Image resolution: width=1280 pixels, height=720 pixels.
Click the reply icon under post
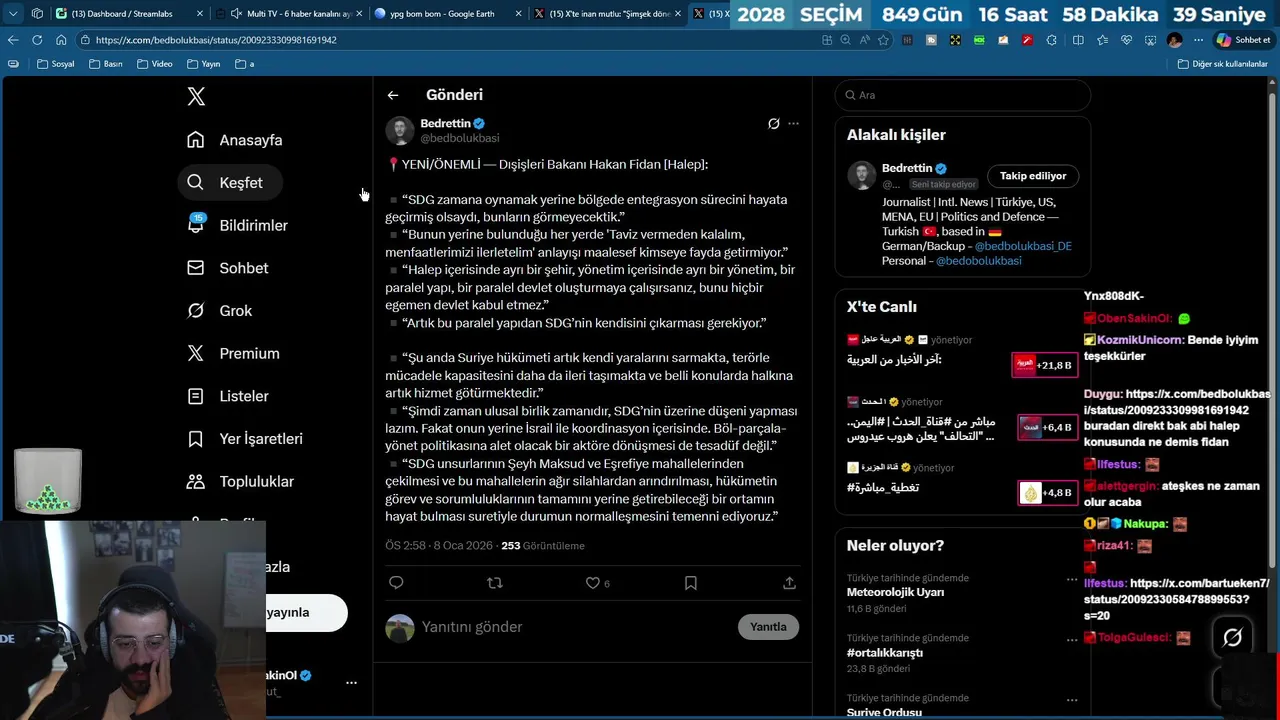point(396,583)
